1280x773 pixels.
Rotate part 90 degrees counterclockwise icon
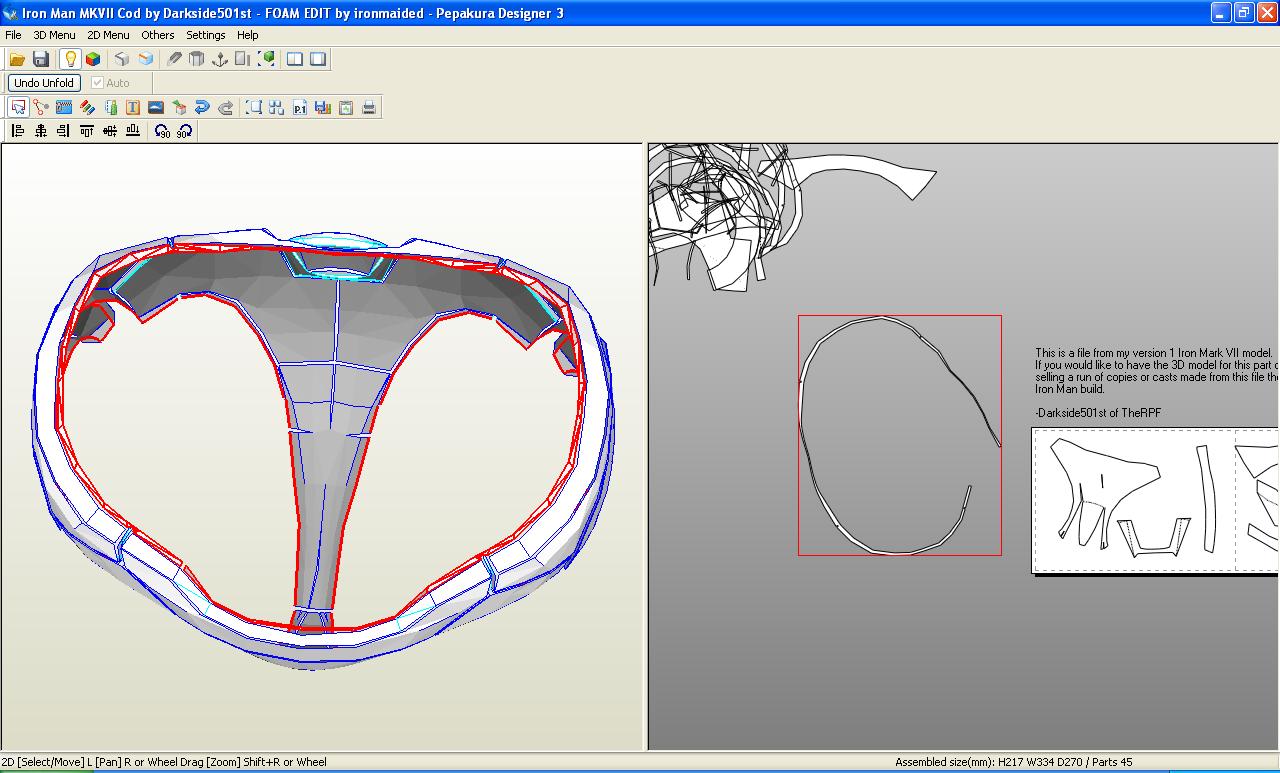[162, 131]
